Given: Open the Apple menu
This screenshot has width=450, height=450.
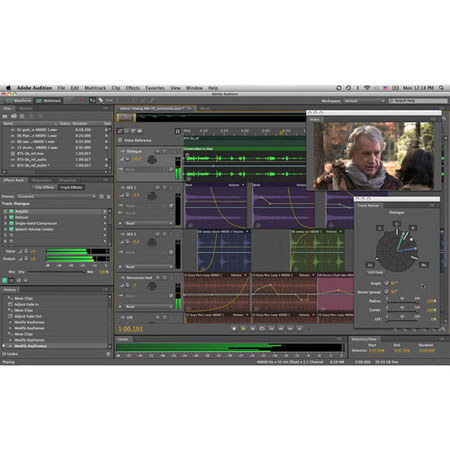Looking at the screenshot, I should click(8, 88).
